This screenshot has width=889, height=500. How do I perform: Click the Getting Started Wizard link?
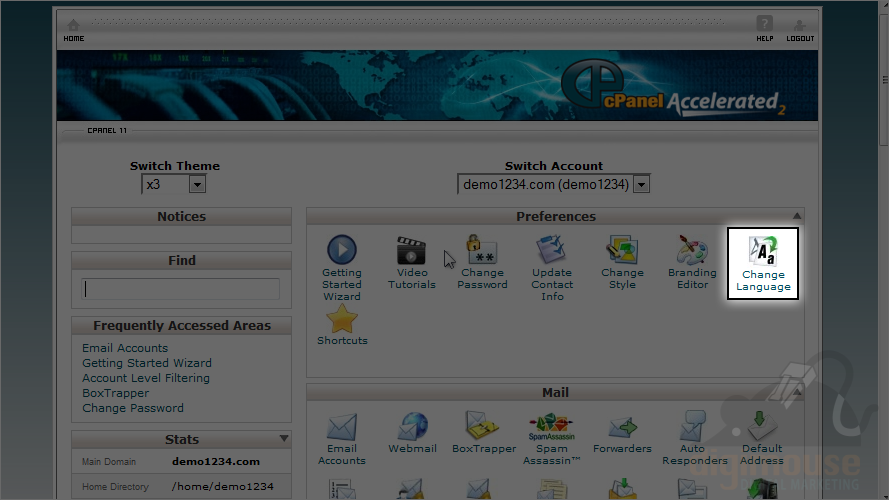pos(147,363)
